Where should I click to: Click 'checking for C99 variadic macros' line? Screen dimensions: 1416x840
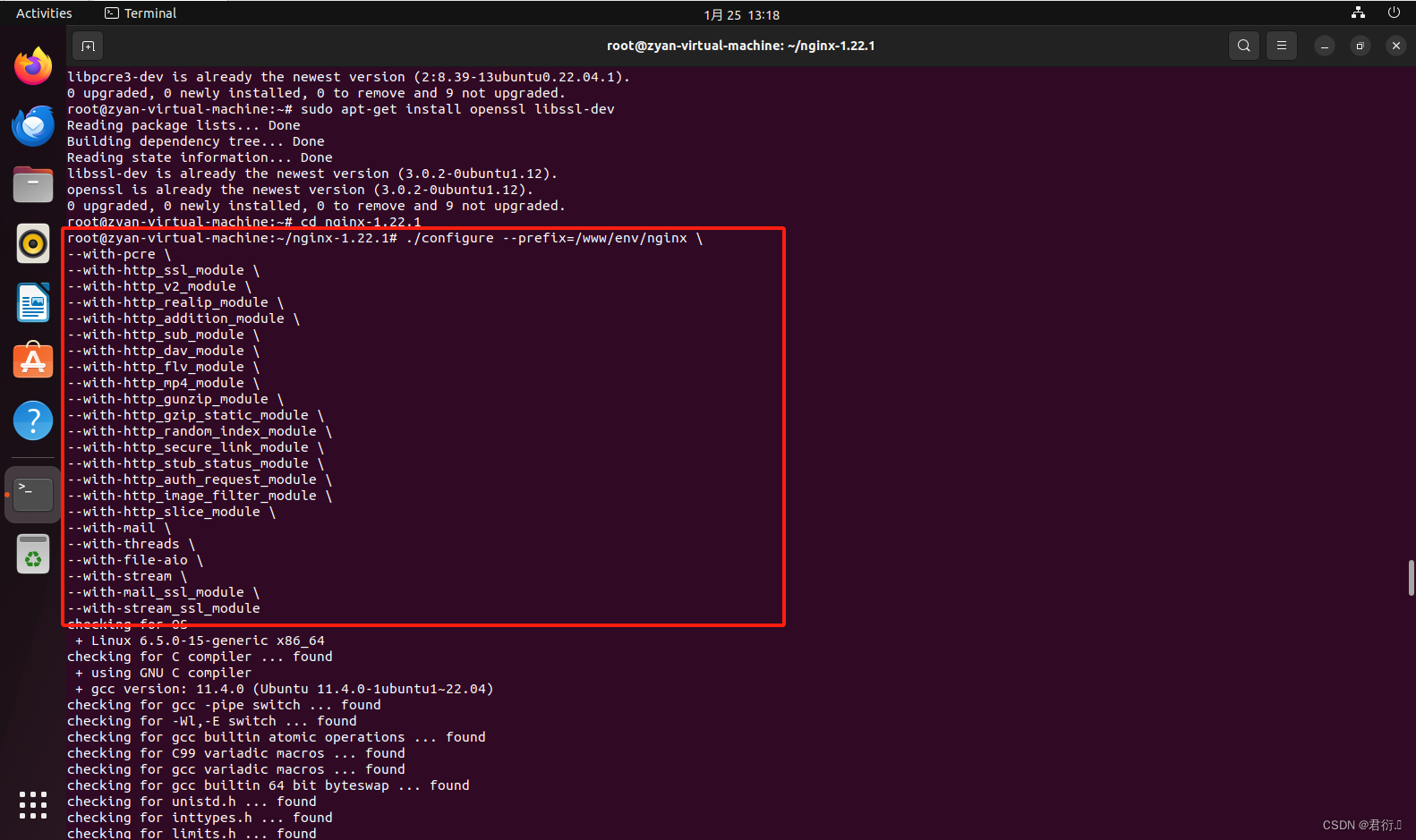click(236, 753)
